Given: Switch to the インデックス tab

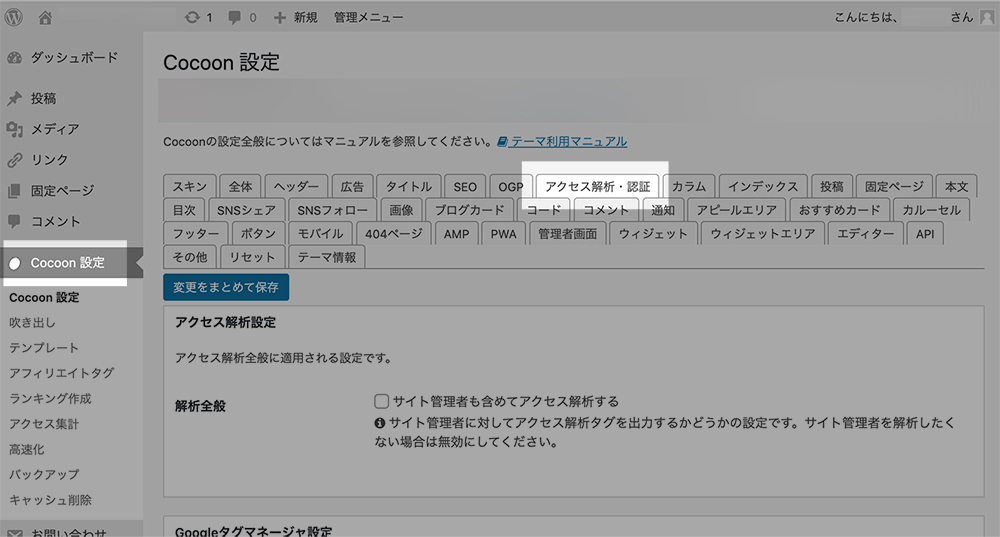Looking at the screenshot, I should coord(763,186).
